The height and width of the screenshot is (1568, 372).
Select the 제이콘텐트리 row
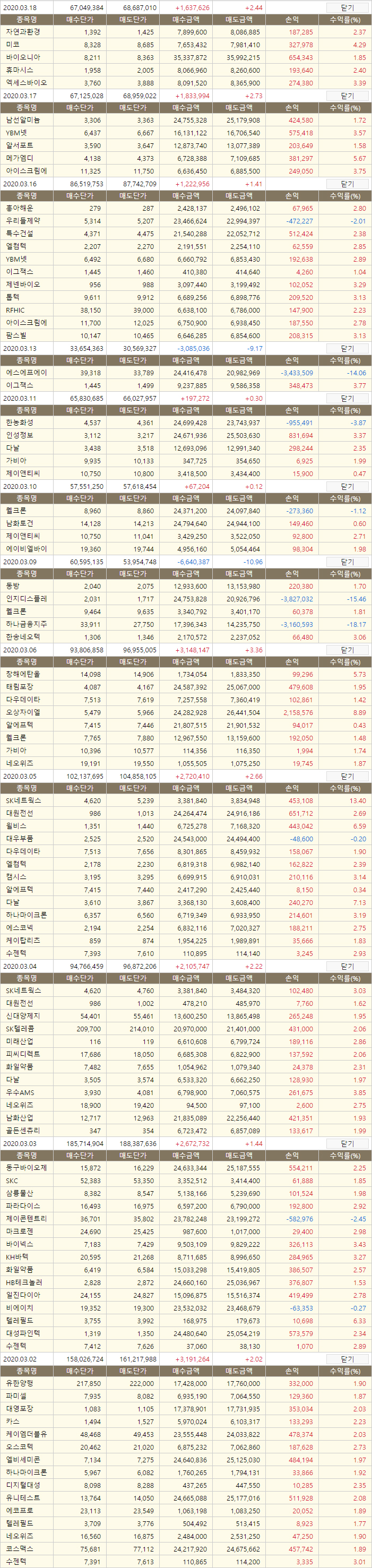26,1219
